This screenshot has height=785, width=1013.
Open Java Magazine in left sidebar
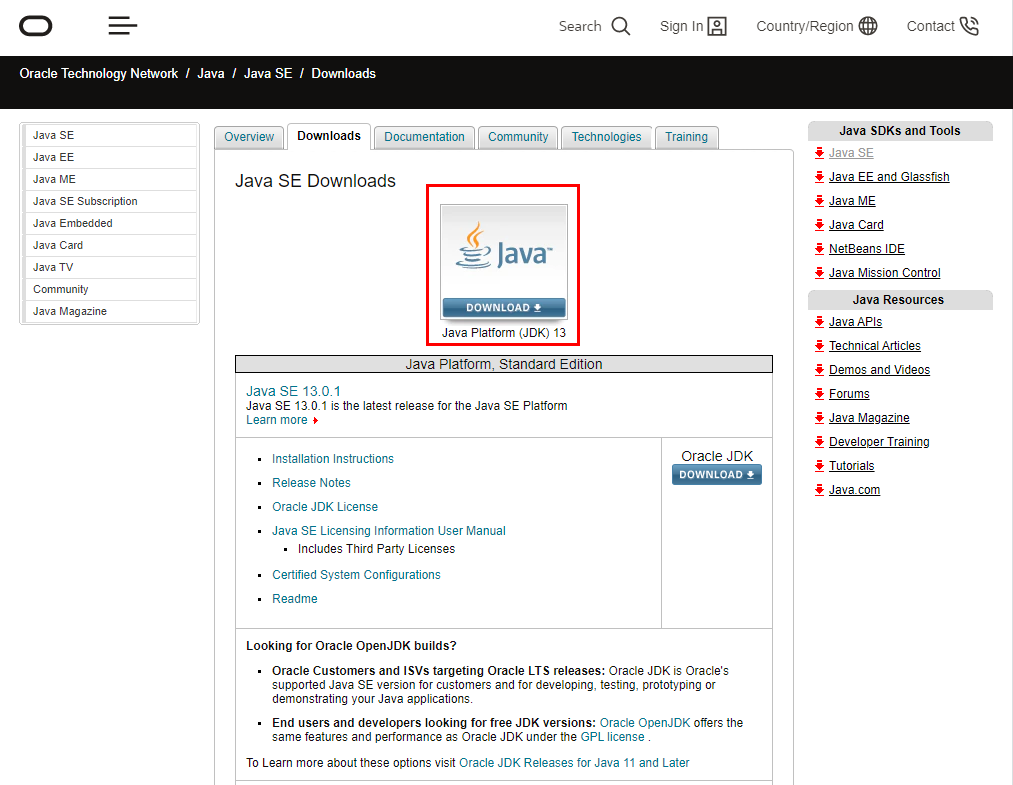[110, 311]
